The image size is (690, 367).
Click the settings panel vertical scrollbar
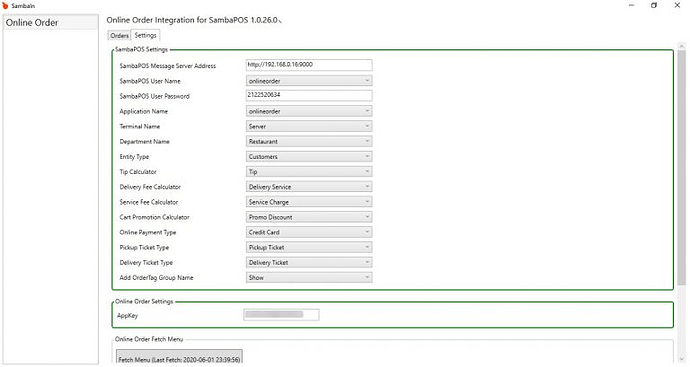[682, 167]
